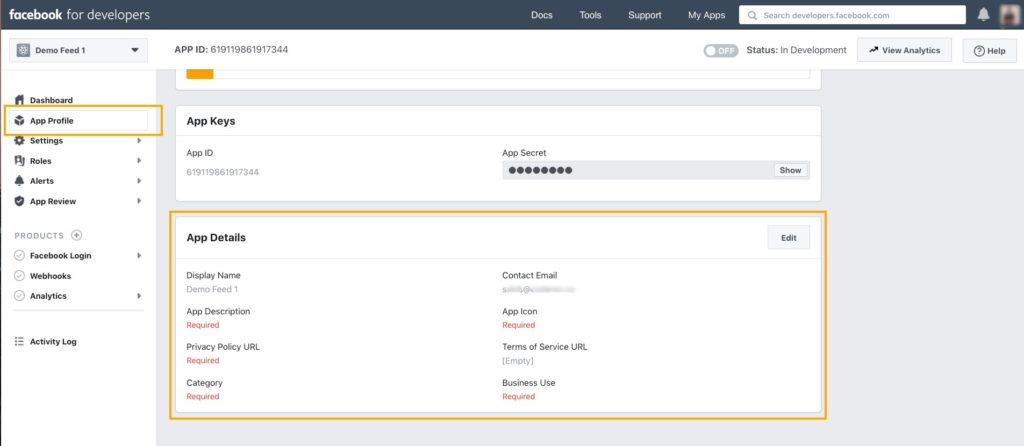Click Required under Category
Image resolution: width=1024 pixels, height=446 pixels.
point(202,396)
